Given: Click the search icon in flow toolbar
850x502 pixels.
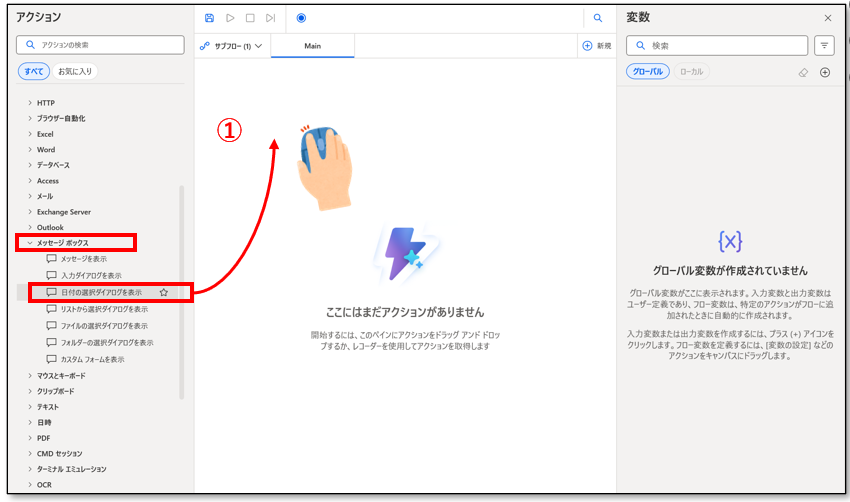Looking at the screenshot, I should (598, 18).
